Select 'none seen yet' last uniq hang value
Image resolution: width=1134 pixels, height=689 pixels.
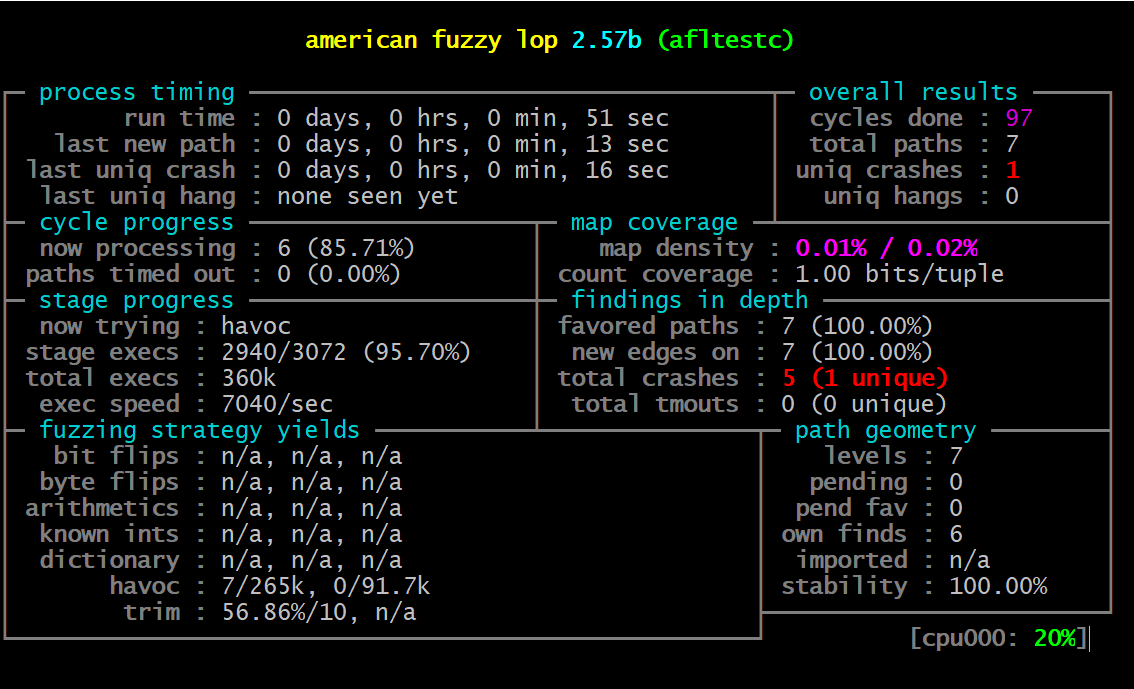click(x=367, y=197)
